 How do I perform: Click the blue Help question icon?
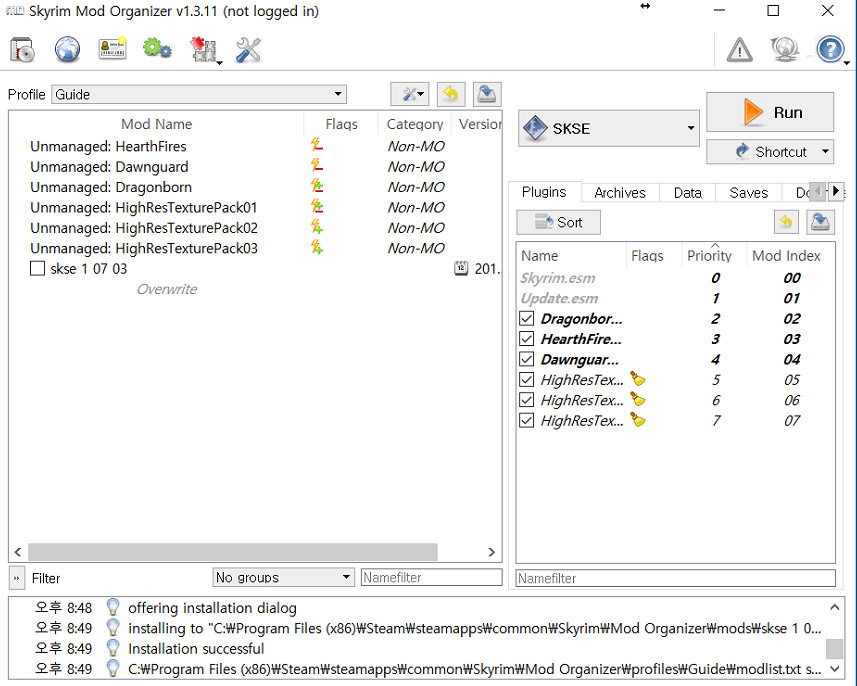tap(830, 50)
